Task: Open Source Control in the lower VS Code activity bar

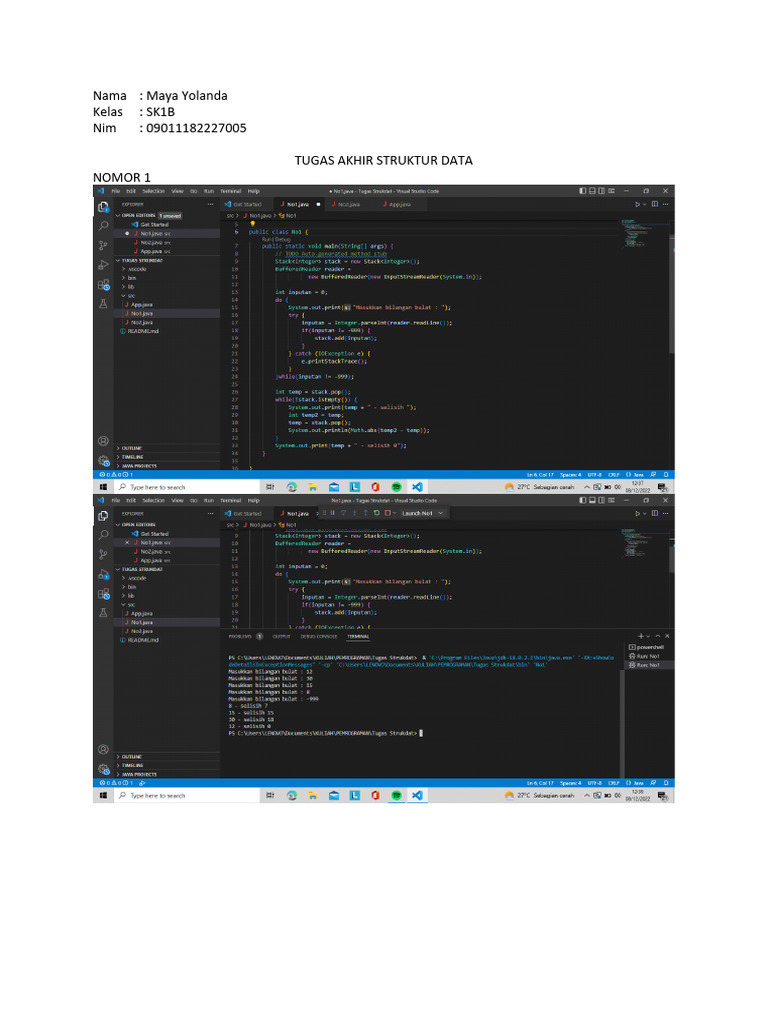Action: [103, 554]
